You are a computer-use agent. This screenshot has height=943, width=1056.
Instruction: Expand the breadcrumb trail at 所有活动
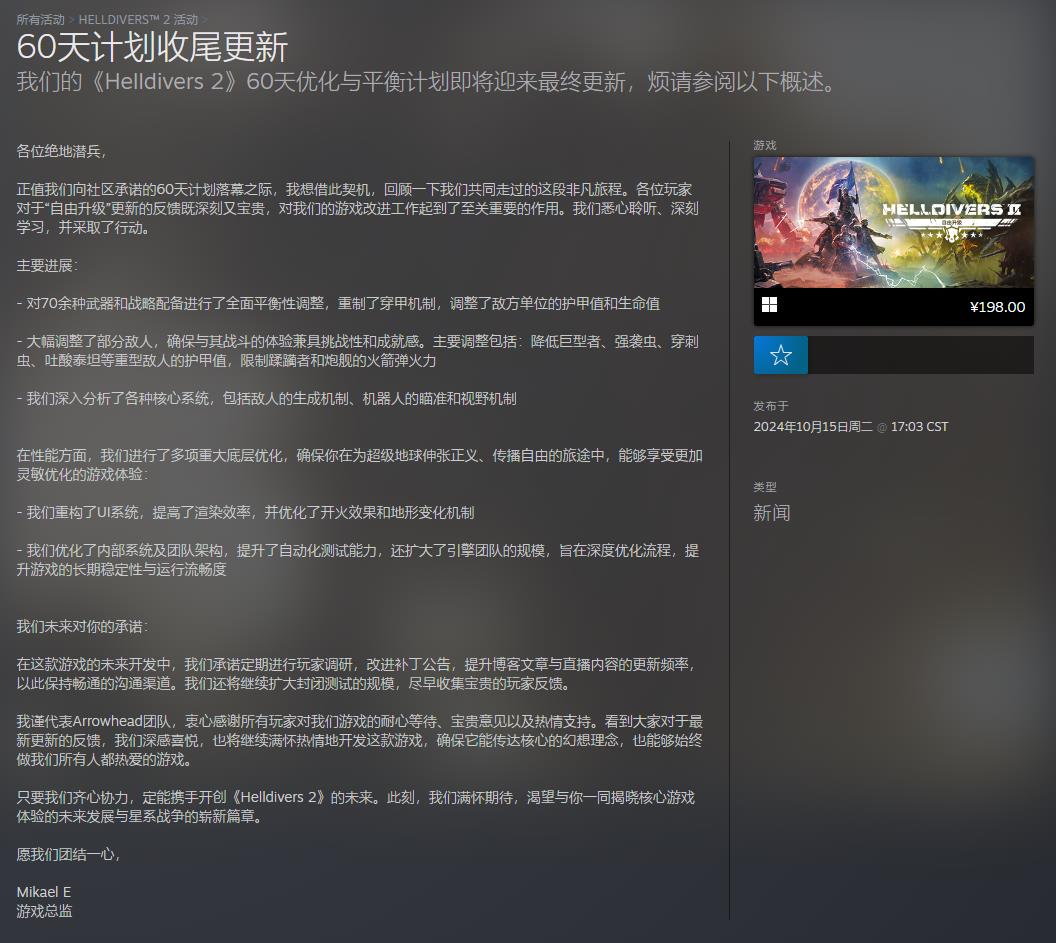42,16
